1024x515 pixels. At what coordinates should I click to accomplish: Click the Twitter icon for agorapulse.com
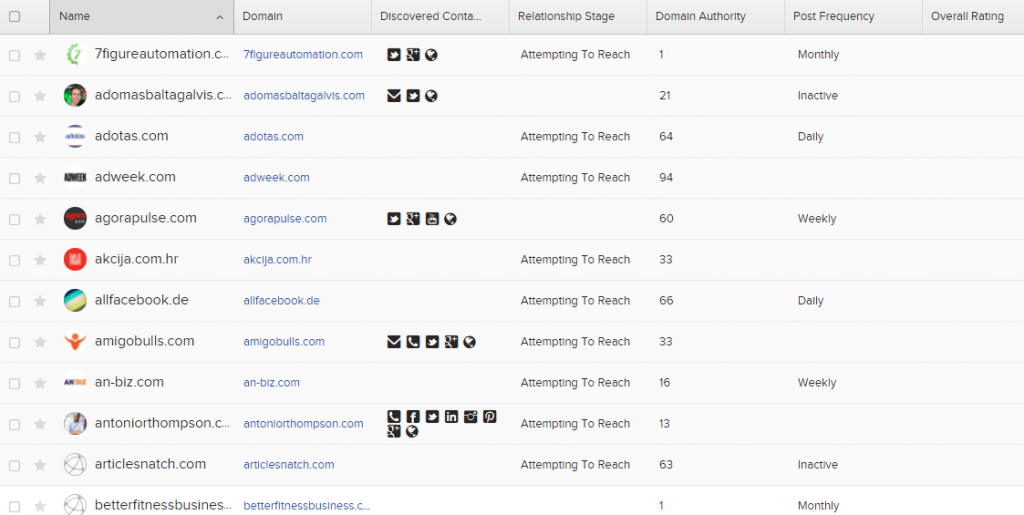(393, 219)
